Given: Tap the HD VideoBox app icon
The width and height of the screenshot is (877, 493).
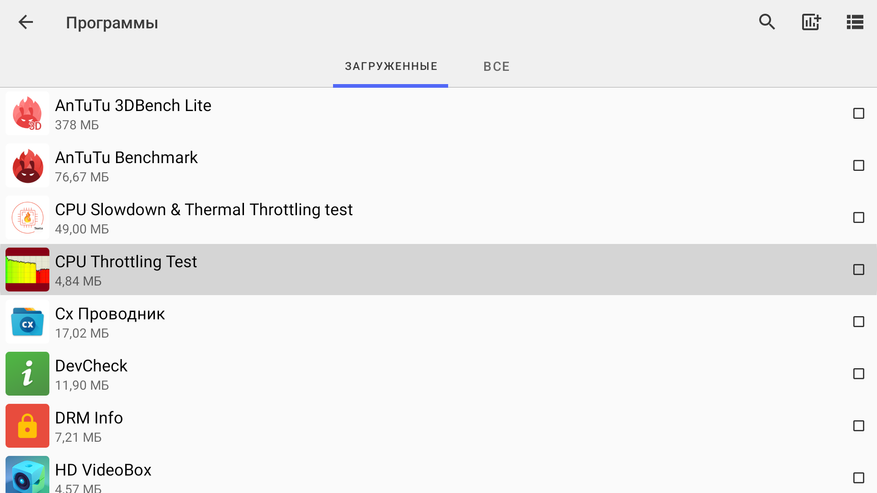Looking at the screenshot, I should coord(27,476).
